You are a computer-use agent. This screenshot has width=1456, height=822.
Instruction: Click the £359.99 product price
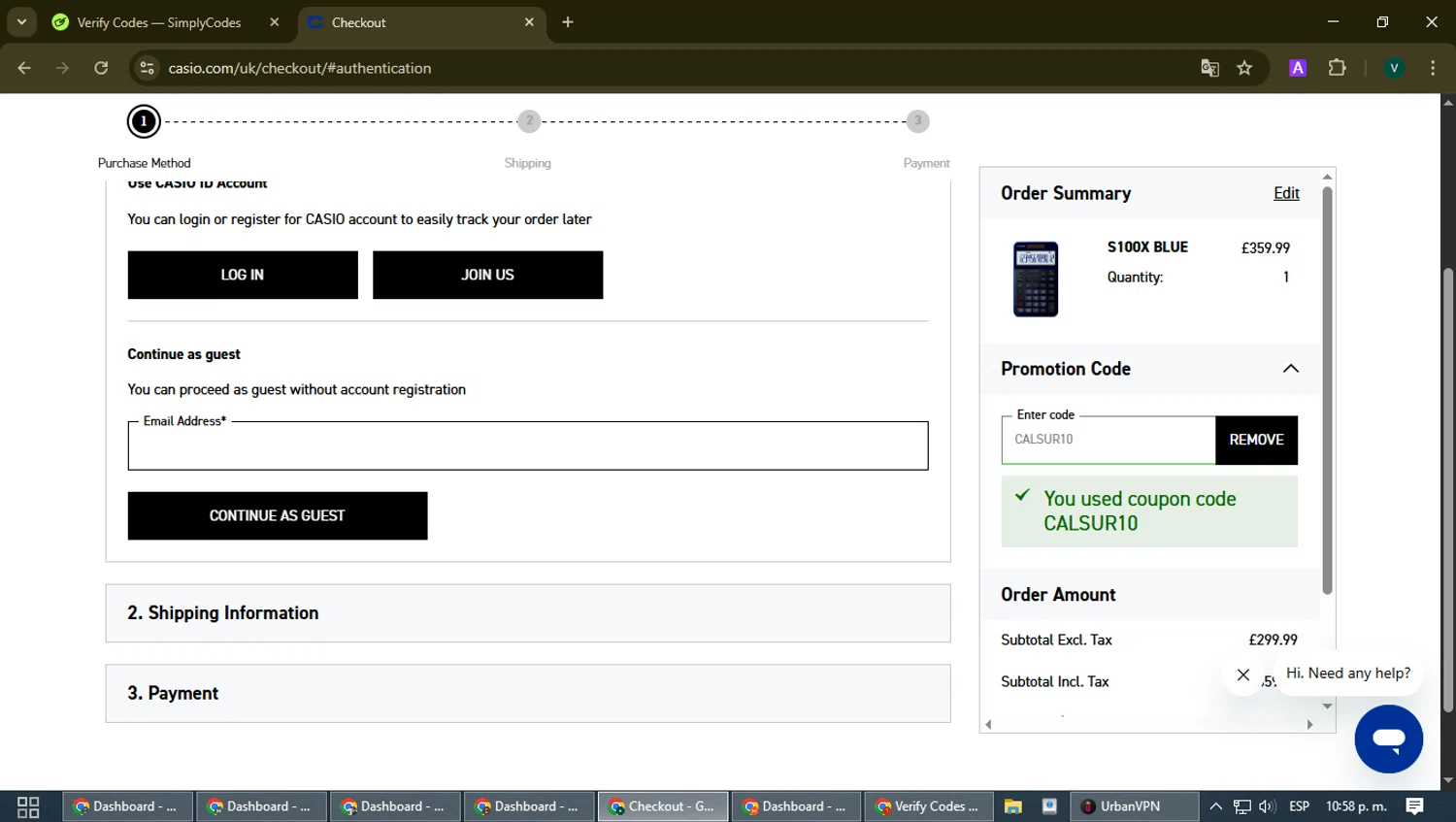pos(1266,247)
